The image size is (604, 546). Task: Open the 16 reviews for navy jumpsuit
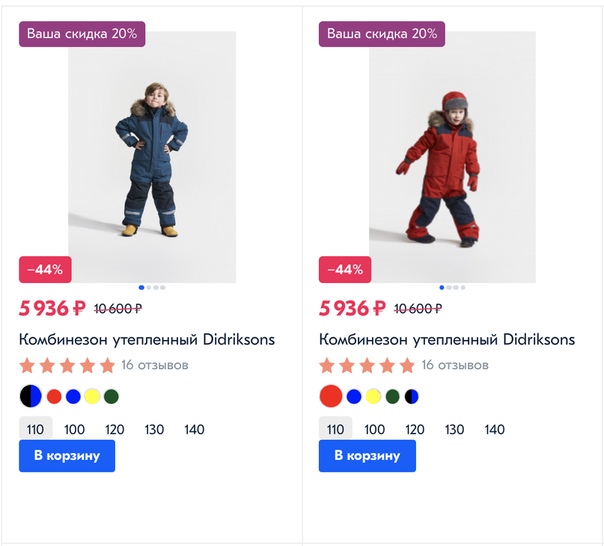coord(155,365)
